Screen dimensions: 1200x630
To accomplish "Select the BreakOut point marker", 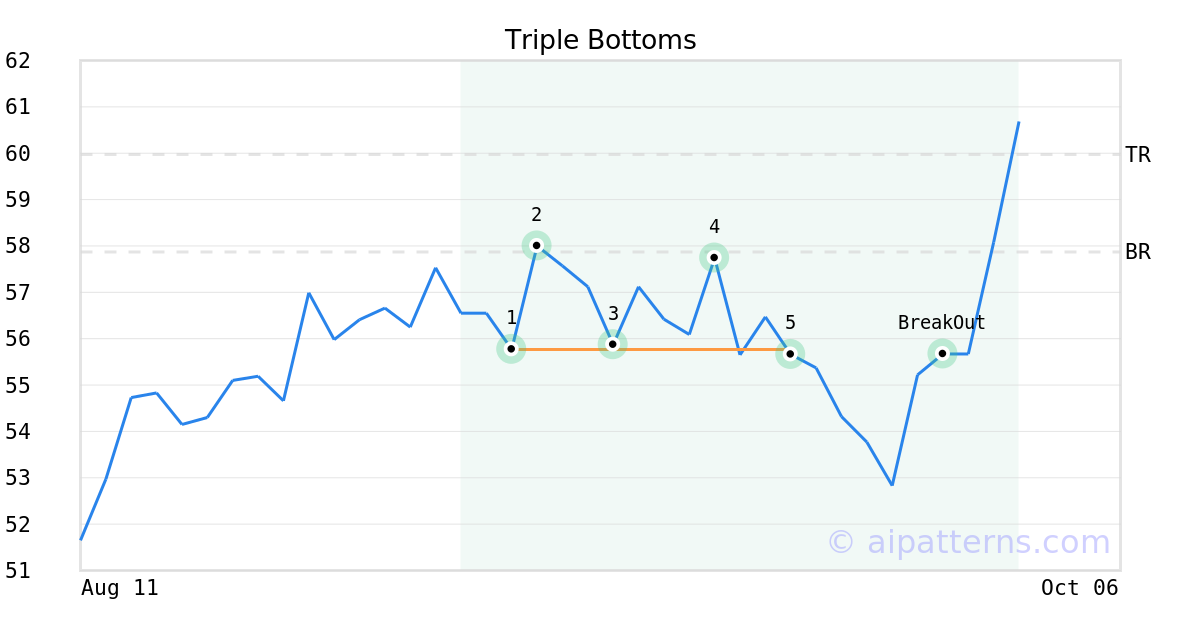I will (942, 353).
